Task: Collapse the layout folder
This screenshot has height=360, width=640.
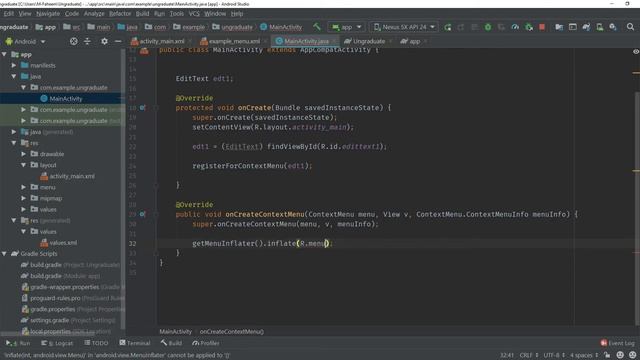Action: pos(24,165)
